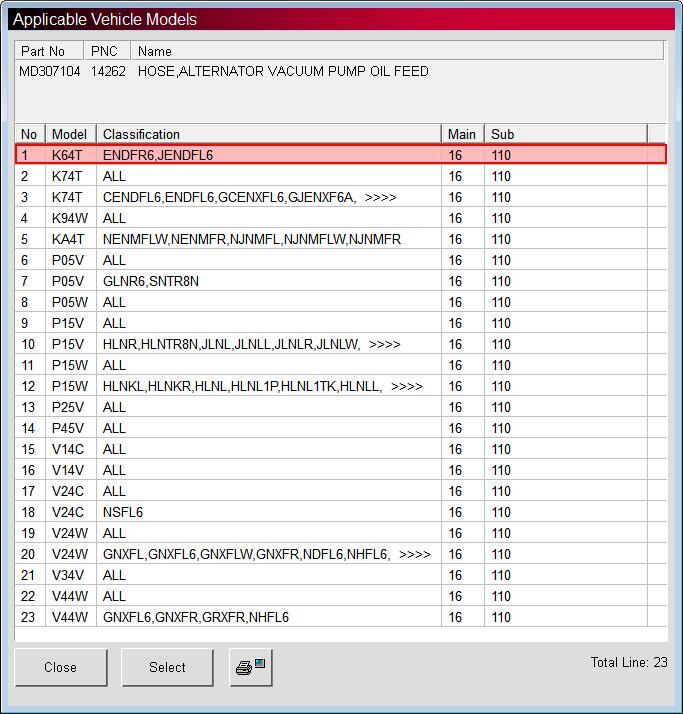
Task: Select row 14 P45V ALL
Action: (x=341, y=428)
